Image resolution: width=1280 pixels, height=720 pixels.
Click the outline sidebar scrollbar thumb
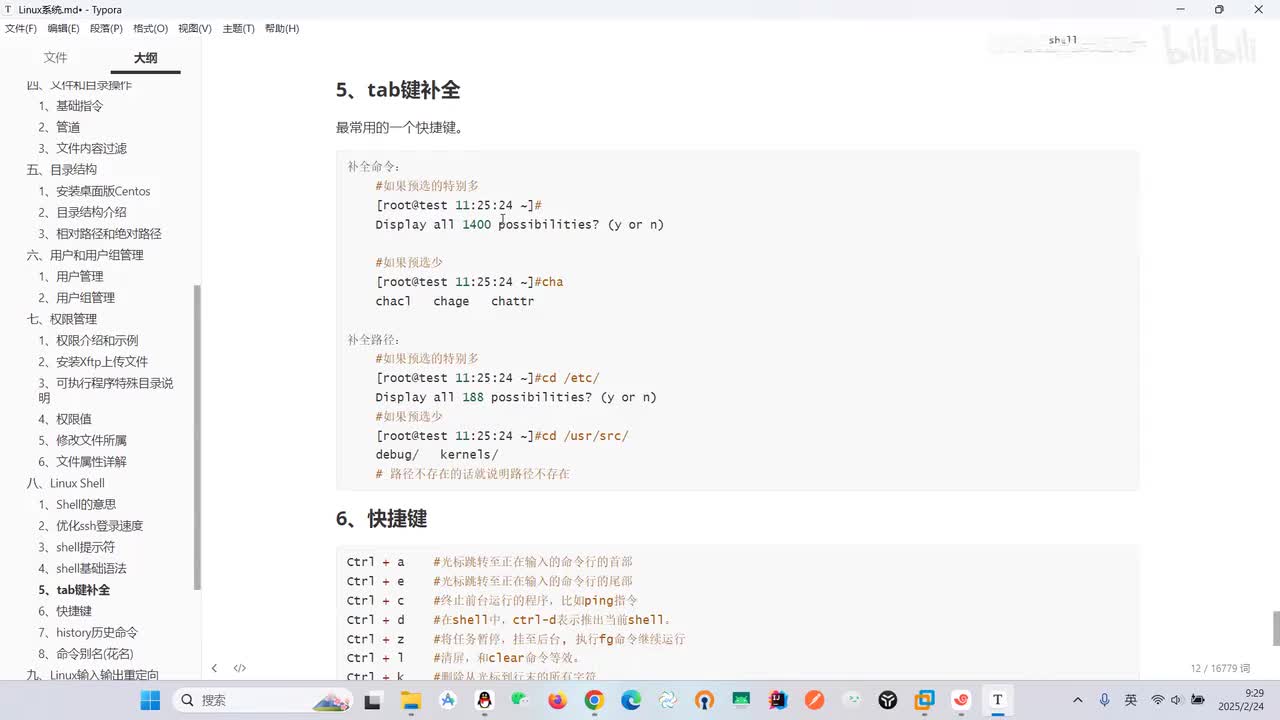(x=197, y=437)
